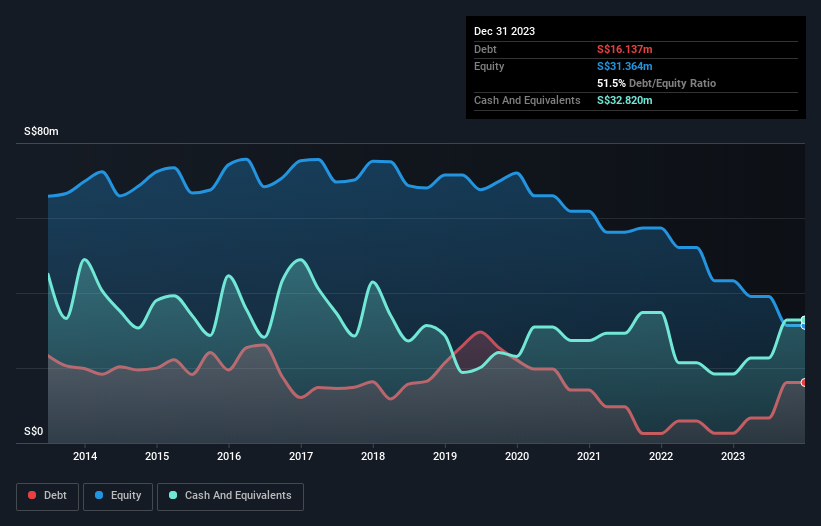Screen dimensions: 821x526
Task: Click the S$16.137m debt value
Action: click(x=625, y=49)
